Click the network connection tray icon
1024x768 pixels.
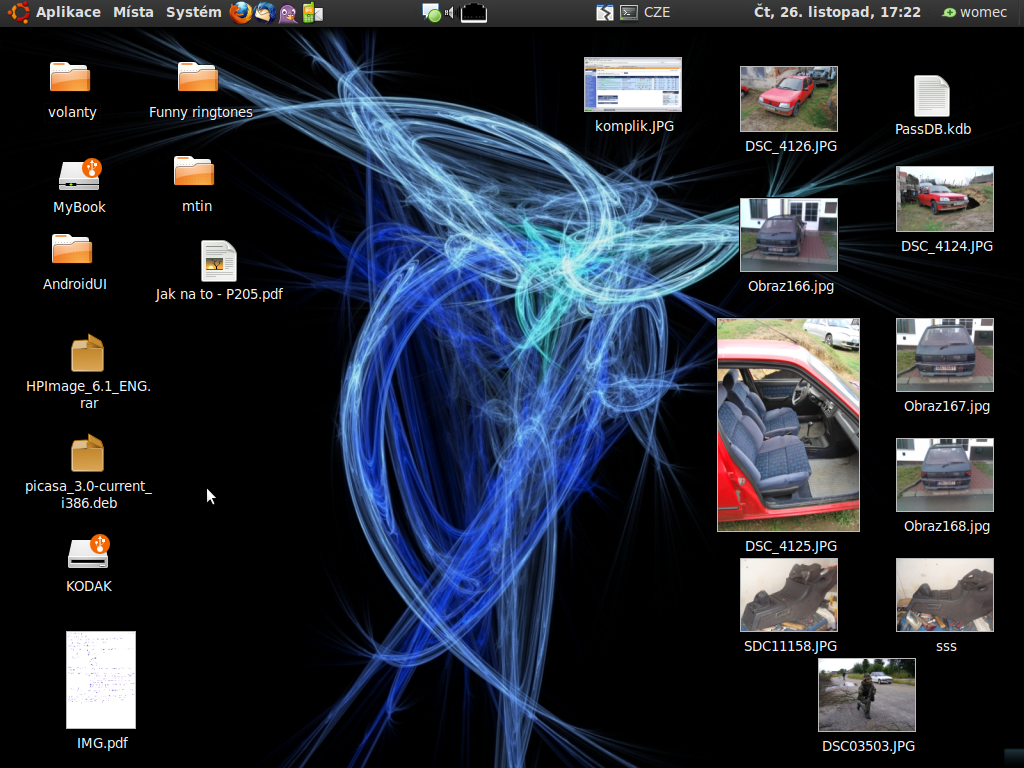click(474, 12)
